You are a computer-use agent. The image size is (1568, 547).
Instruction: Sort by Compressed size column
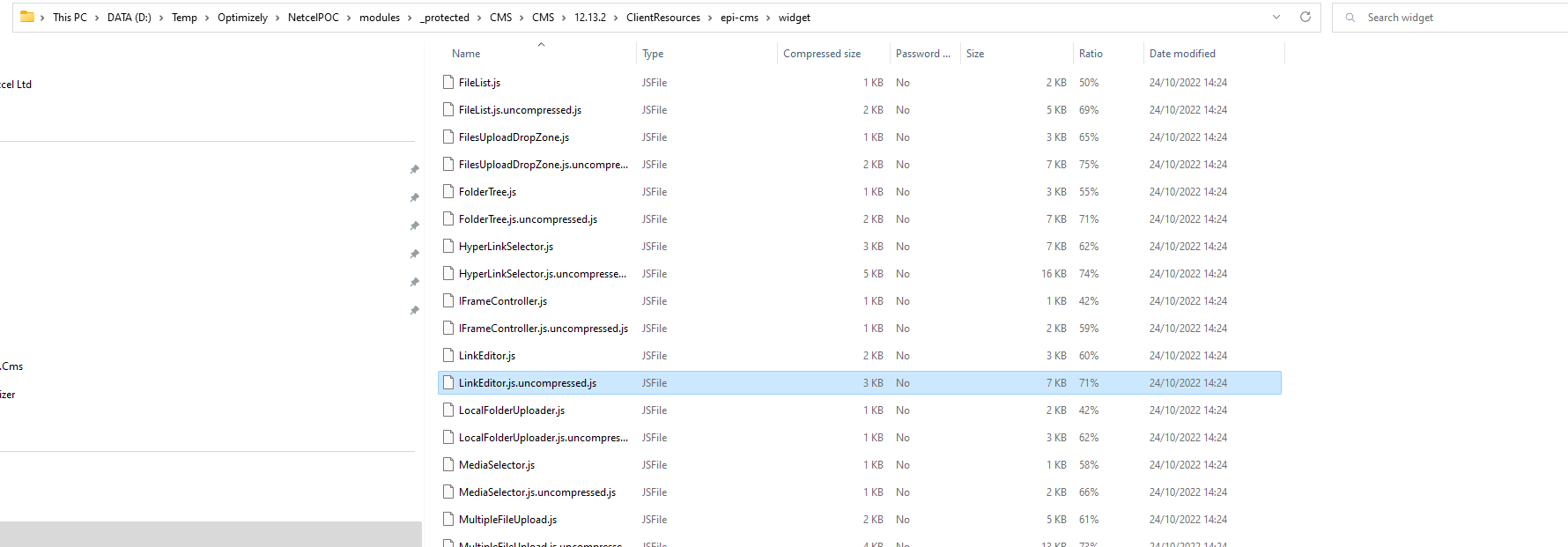pos(821,54)
